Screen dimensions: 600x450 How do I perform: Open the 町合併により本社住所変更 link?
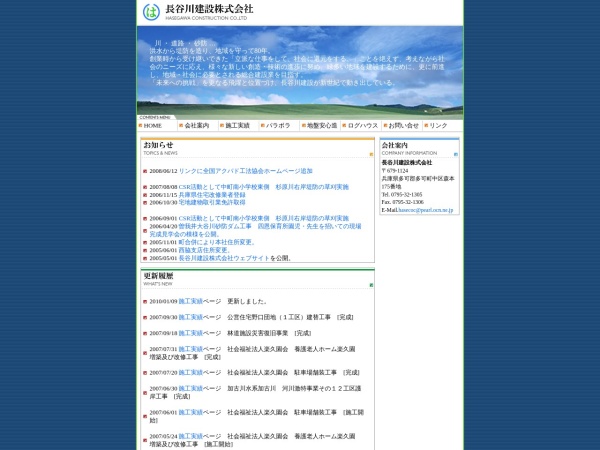point(217,242)
